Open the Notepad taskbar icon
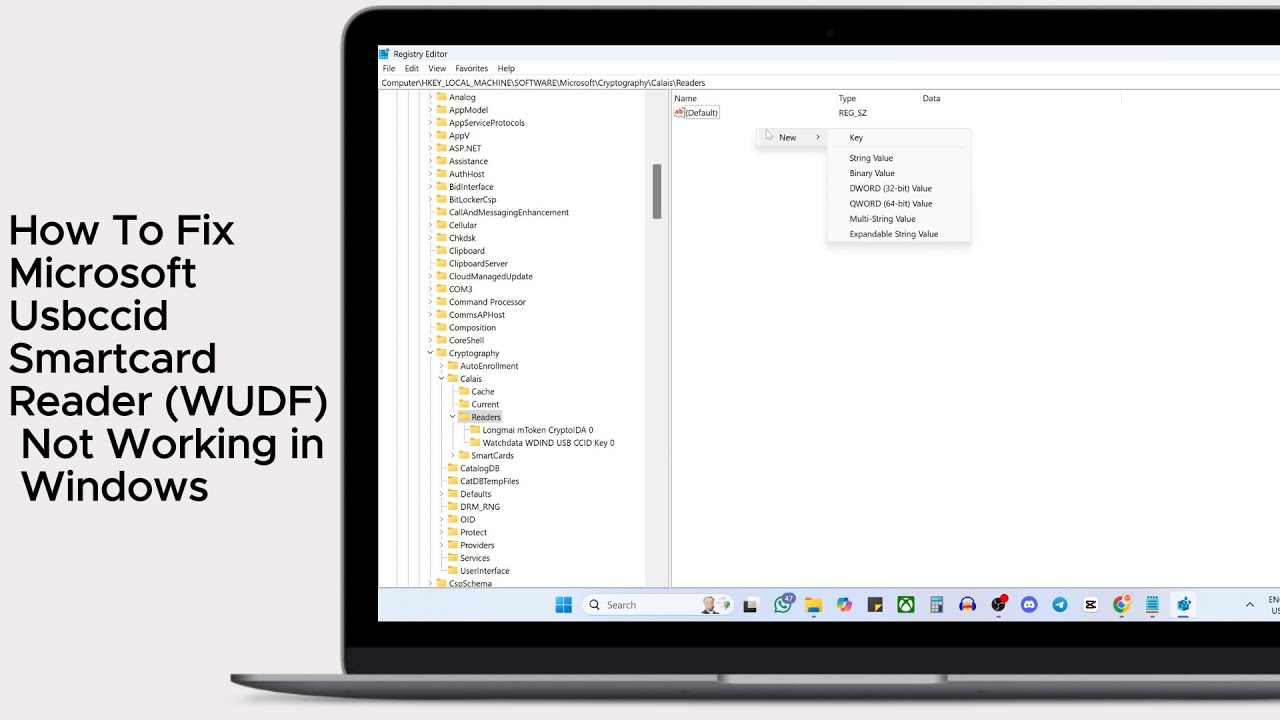1280x720 pixels. coord(1152,605)
